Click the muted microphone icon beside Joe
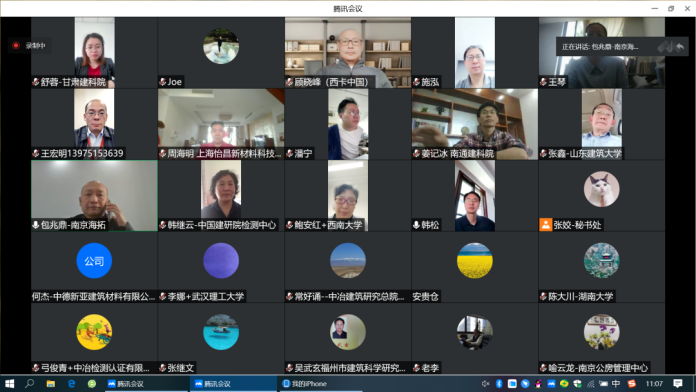This screenshot has height=392, width=696. [162, 82]
